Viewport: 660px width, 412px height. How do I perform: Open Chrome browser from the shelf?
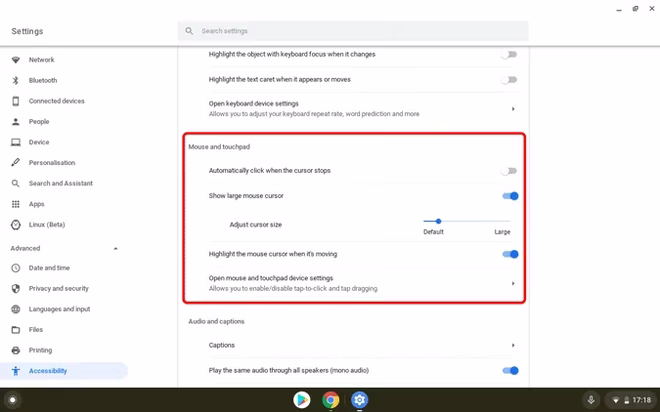pyautogui.click(x=331, y=400)
